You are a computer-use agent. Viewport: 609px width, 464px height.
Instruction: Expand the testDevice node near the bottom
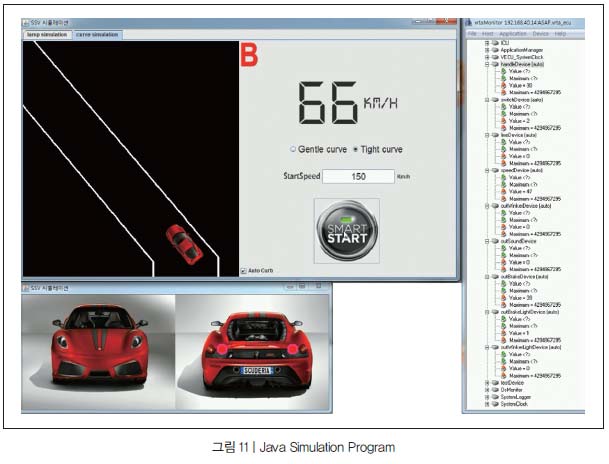point(487,383)
